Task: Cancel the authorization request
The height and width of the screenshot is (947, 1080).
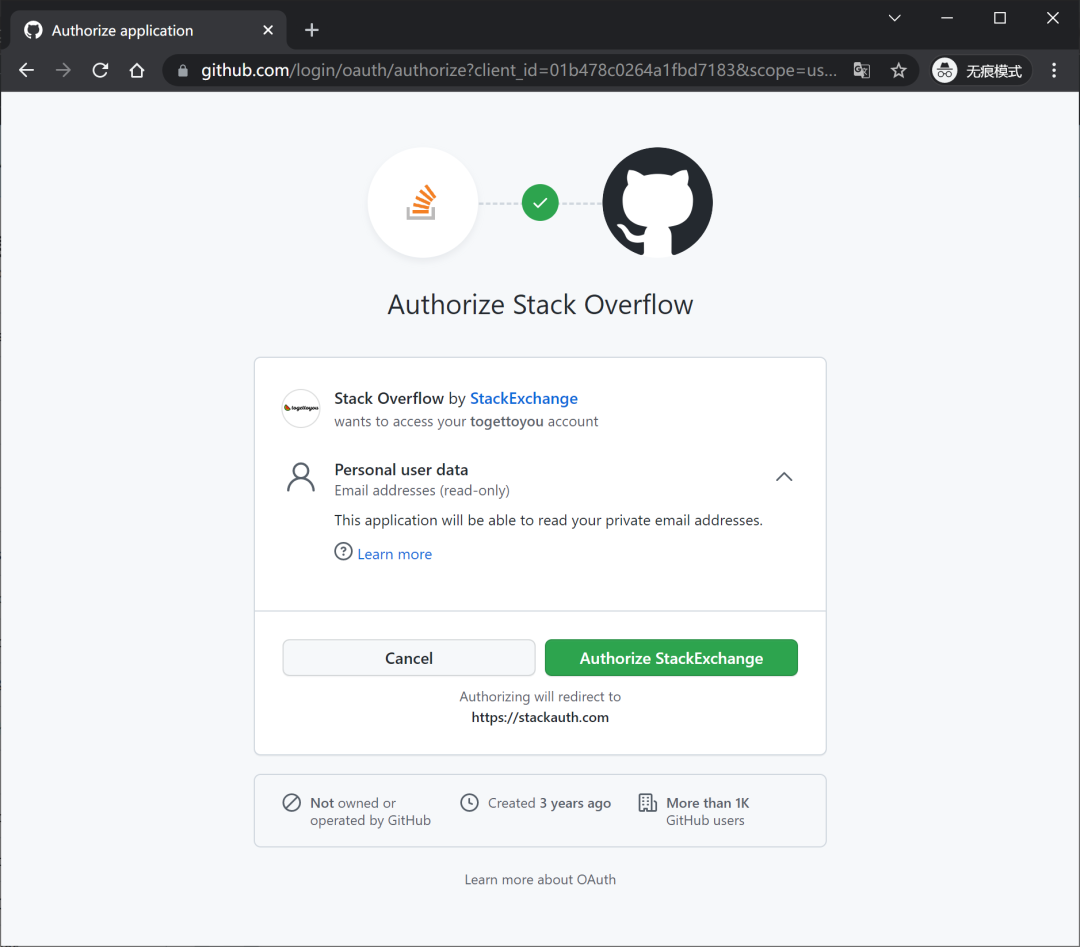Action: pos(408,658)
